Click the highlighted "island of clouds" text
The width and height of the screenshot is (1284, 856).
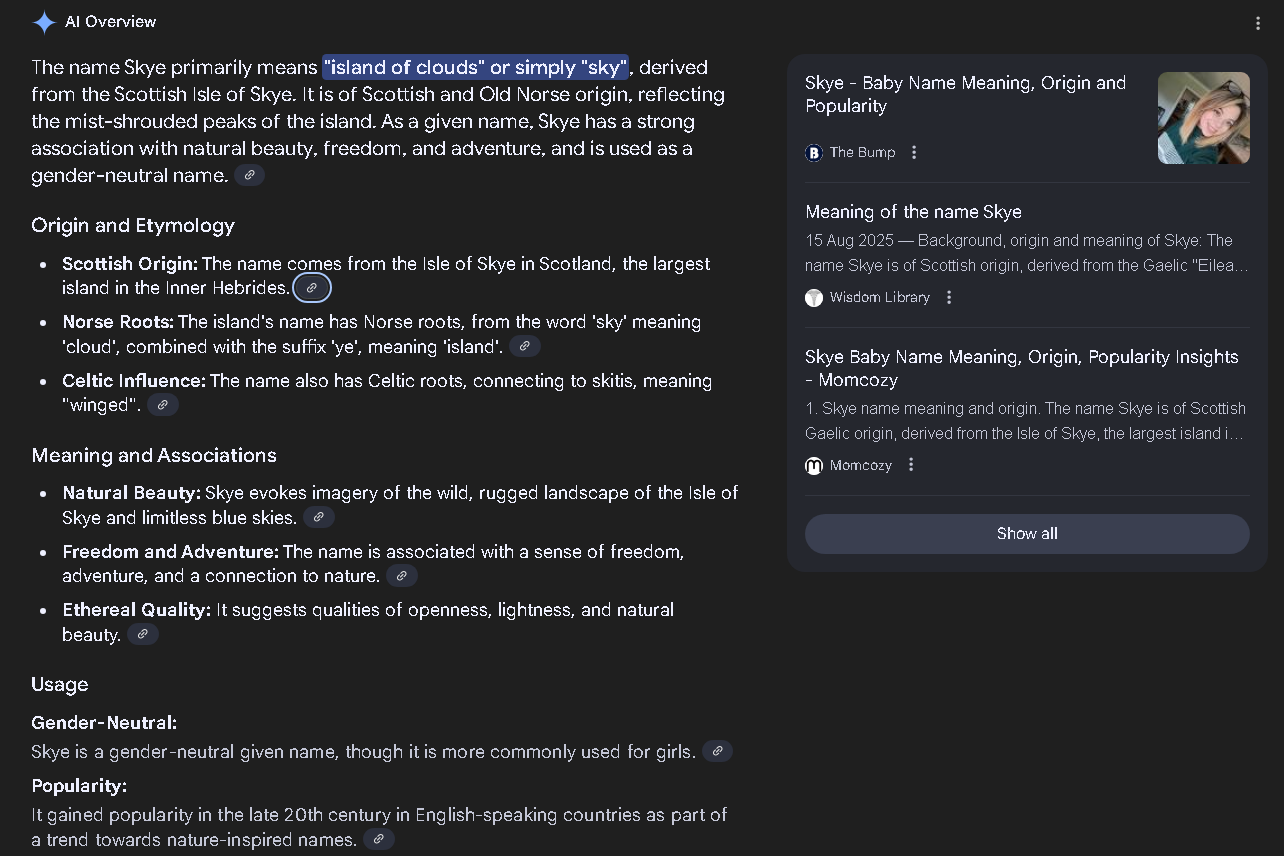pyautogui.click(x=475, y=68)
